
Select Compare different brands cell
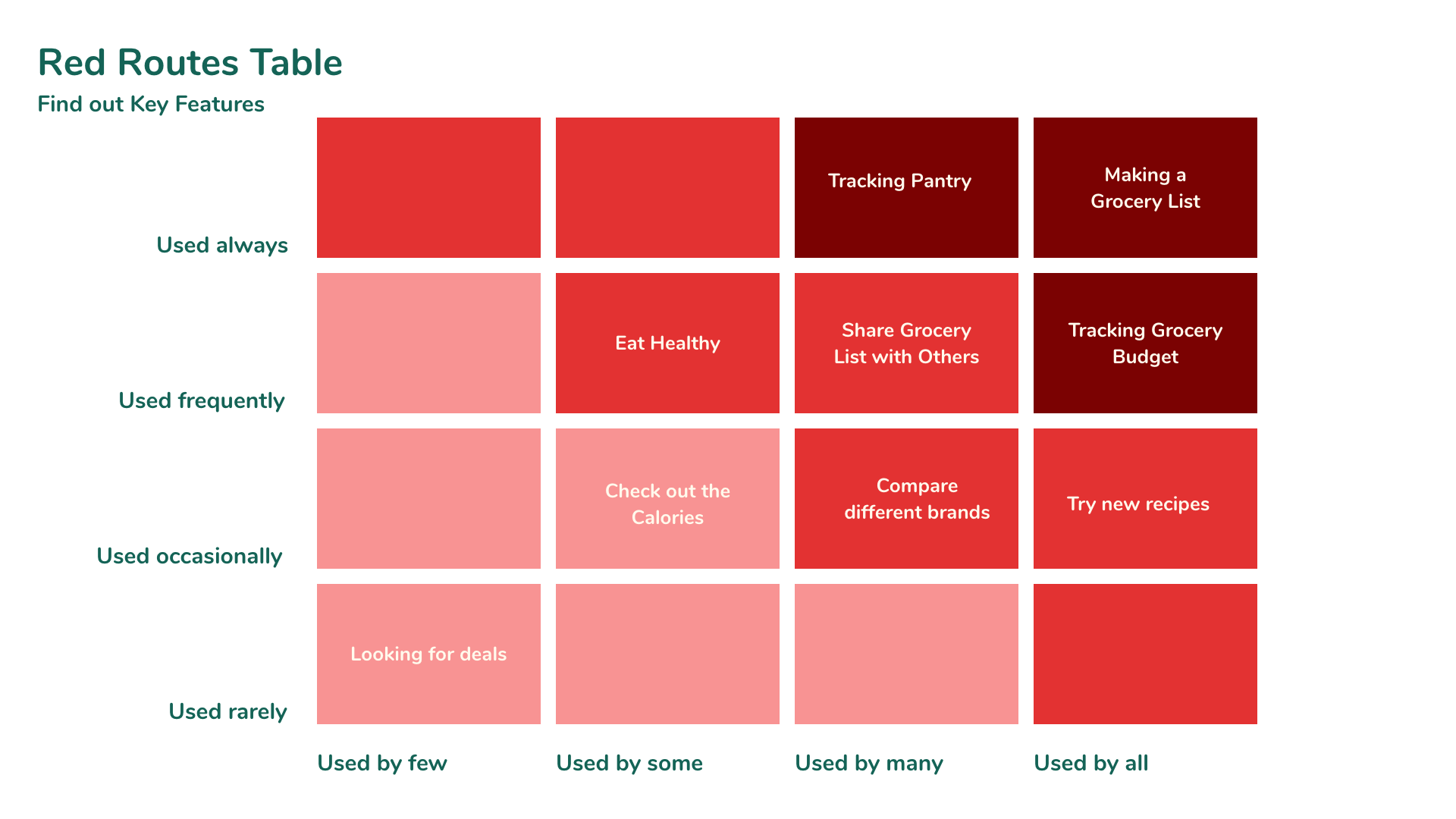point(906,498)
